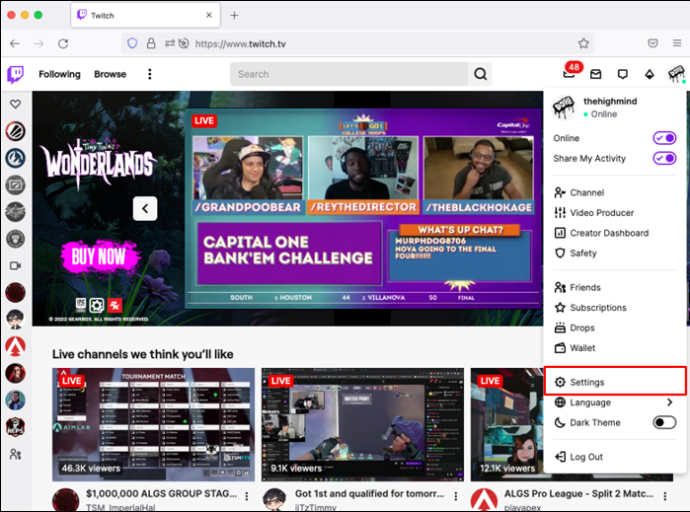Open the notifications inbox with 48 badge

click(570, 73)
